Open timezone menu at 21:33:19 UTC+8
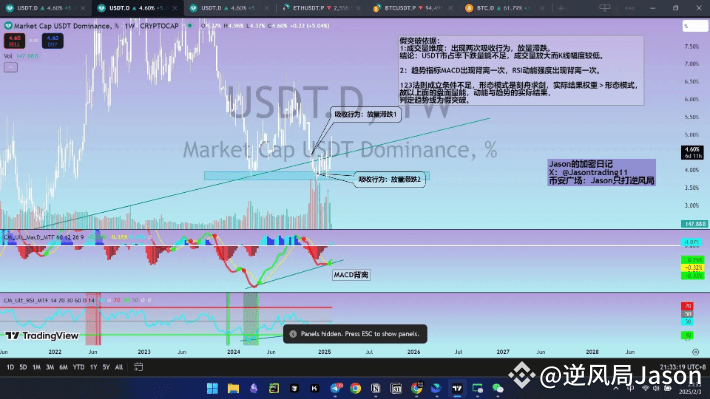This screenshot has width=710, height=399. [682, 367]
